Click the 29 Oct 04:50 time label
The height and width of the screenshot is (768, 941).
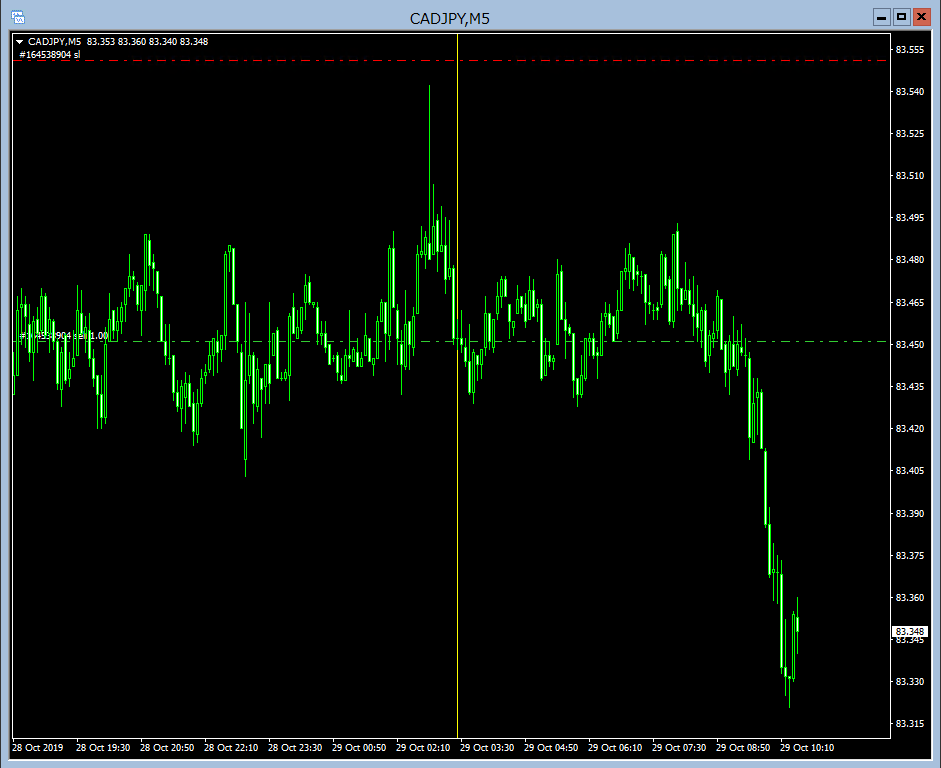click(551, 748)
